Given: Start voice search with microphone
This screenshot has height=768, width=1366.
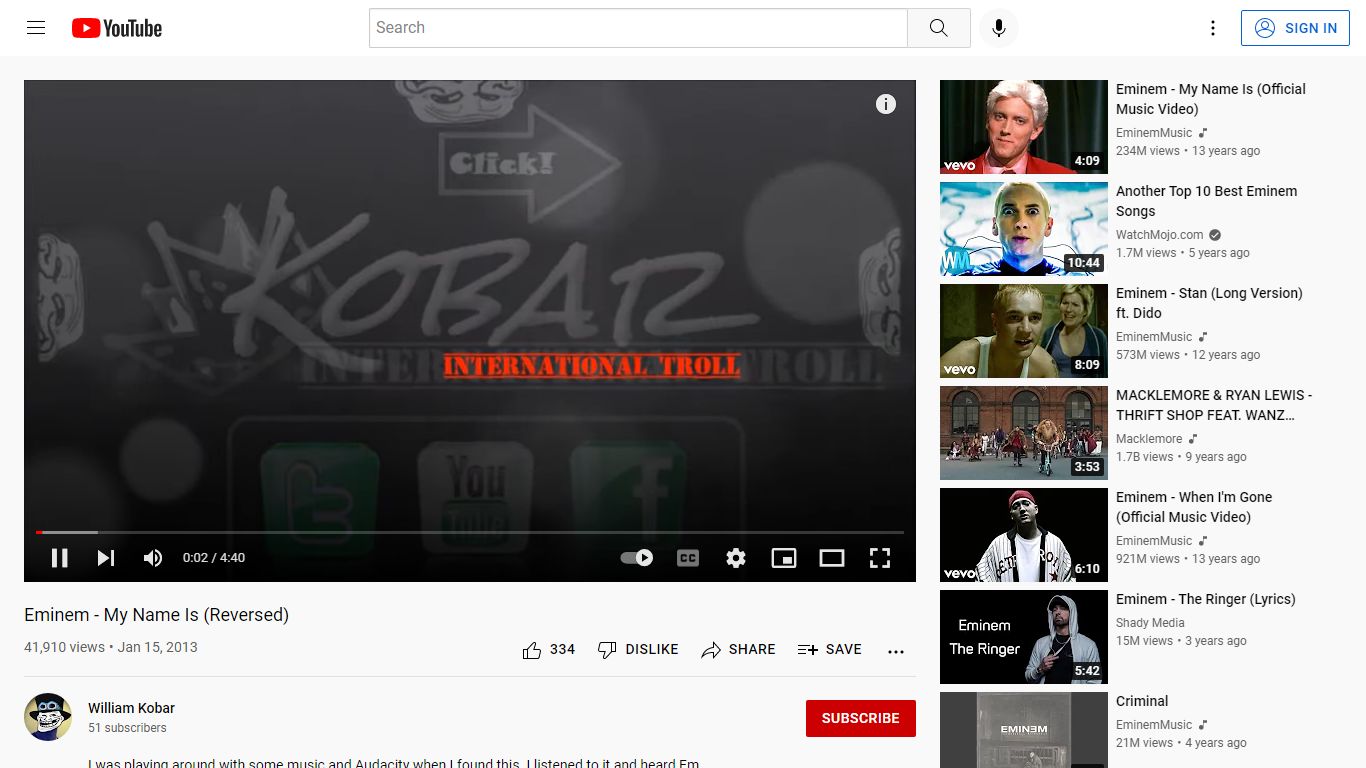Looking at the screenshot, I should click(998, 28).
